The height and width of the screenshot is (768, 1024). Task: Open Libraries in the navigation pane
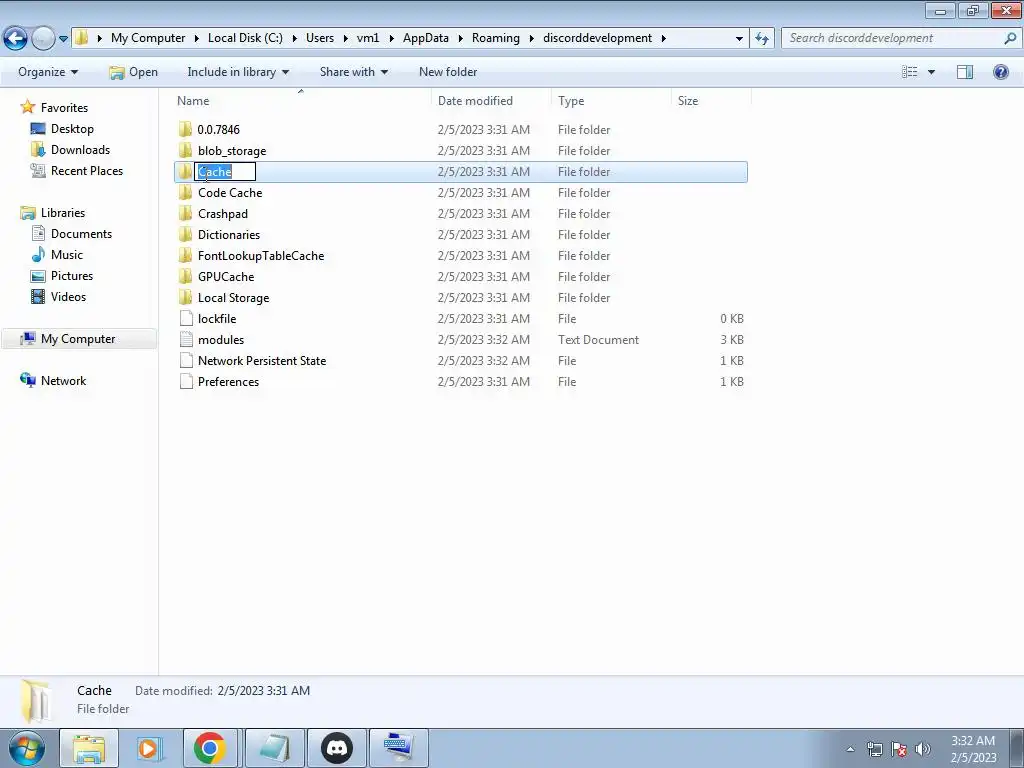click(x=63, y=213)
